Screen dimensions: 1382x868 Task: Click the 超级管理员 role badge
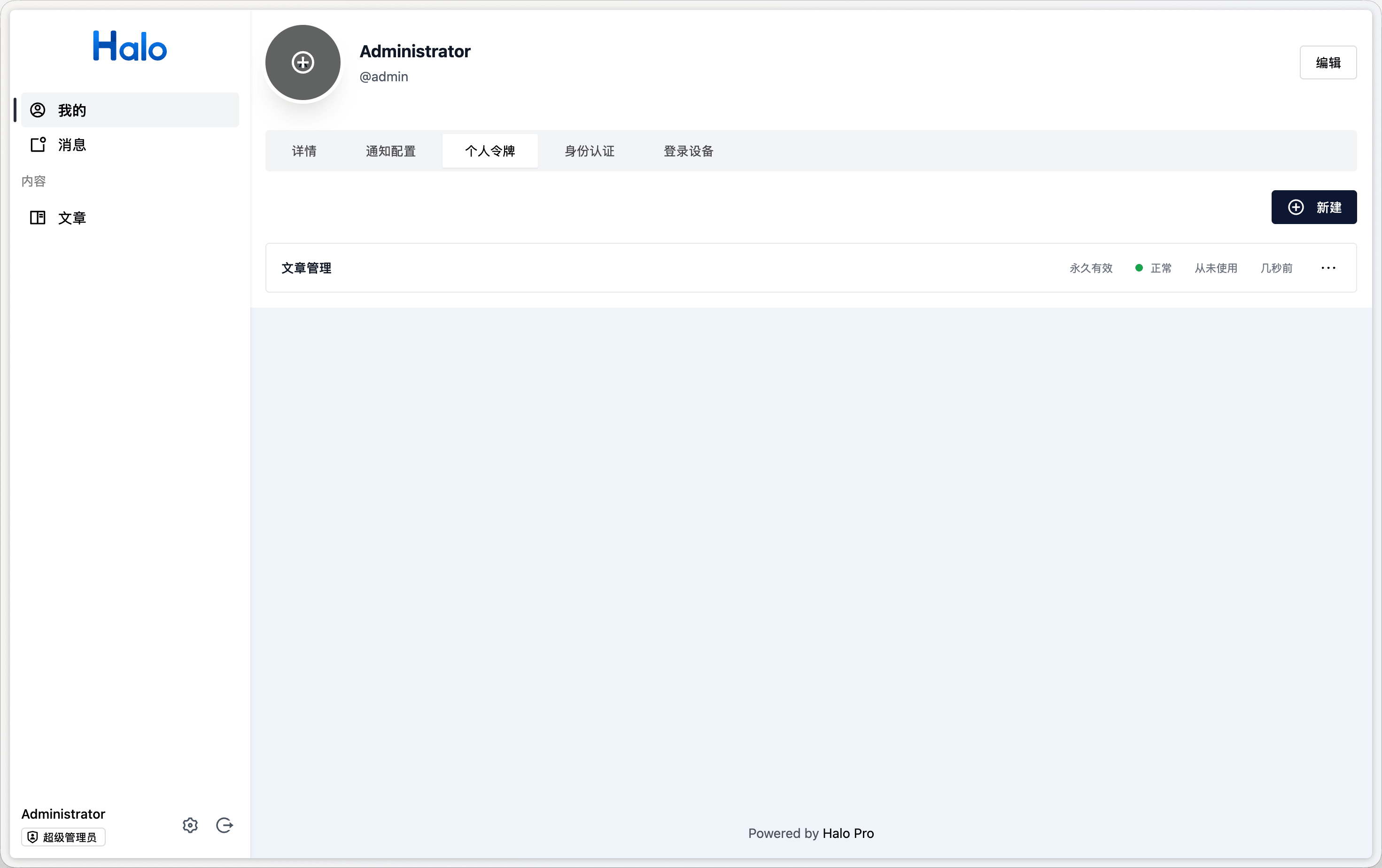coord(63,837)
